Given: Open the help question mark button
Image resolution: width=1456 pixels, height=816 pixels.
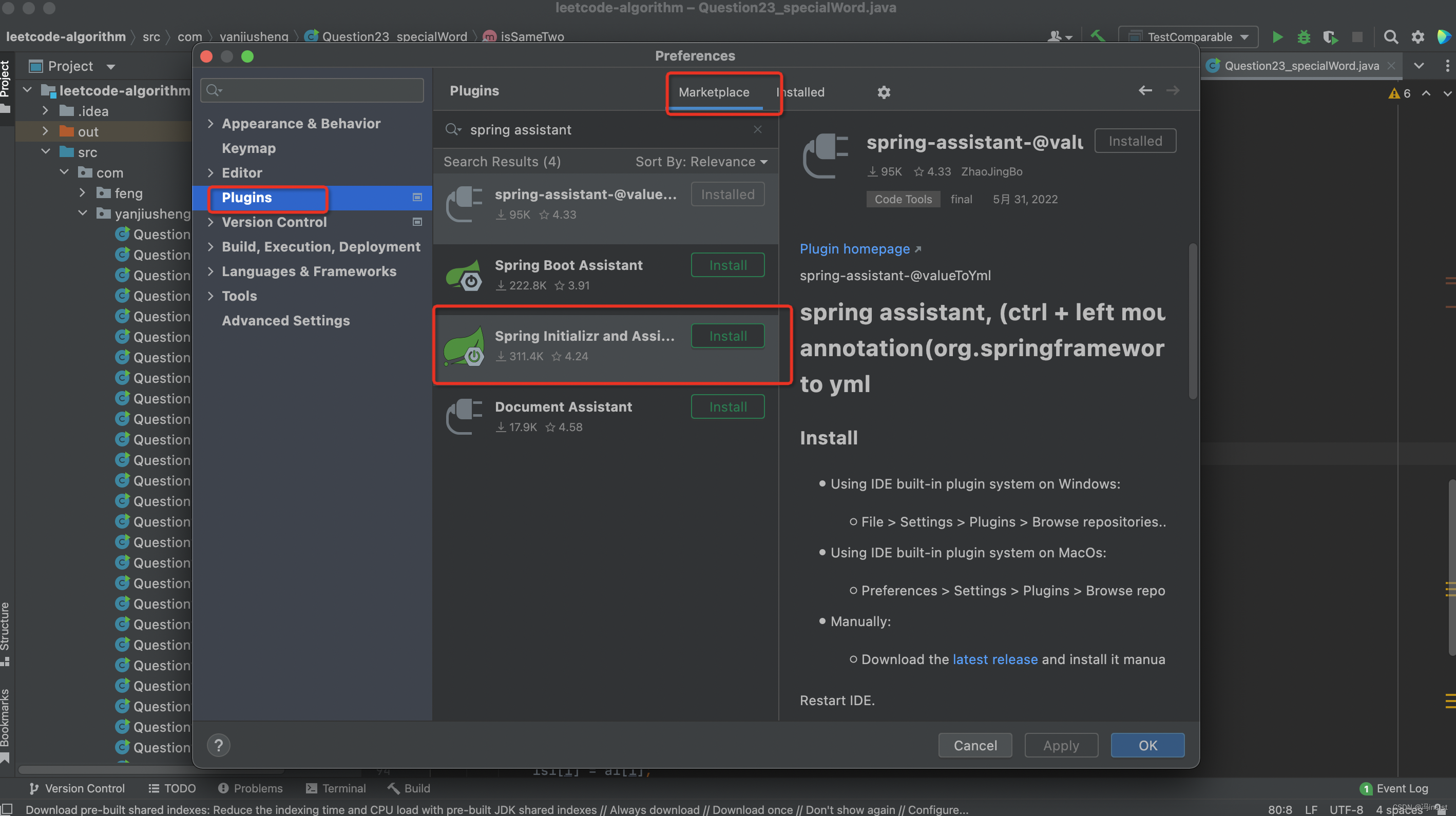Looking at the screenshot, I should (x=219, y=745).
